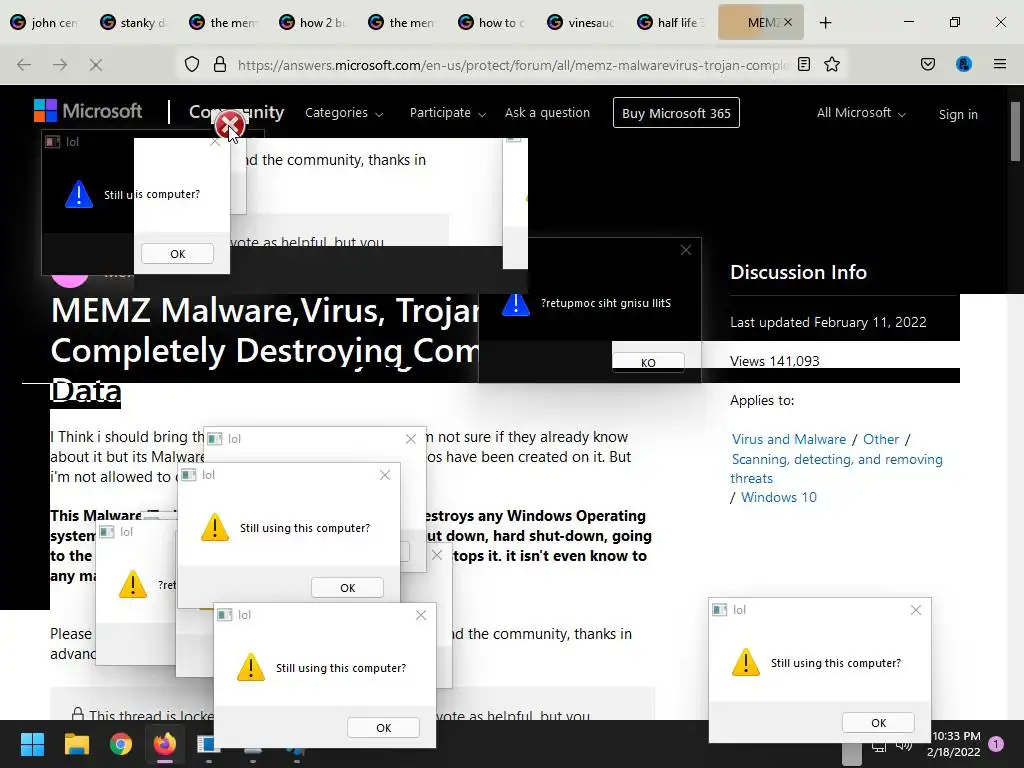This screenshot has height=768, width=1024.
Task: Stop loading the page
Action: (96, 64)
